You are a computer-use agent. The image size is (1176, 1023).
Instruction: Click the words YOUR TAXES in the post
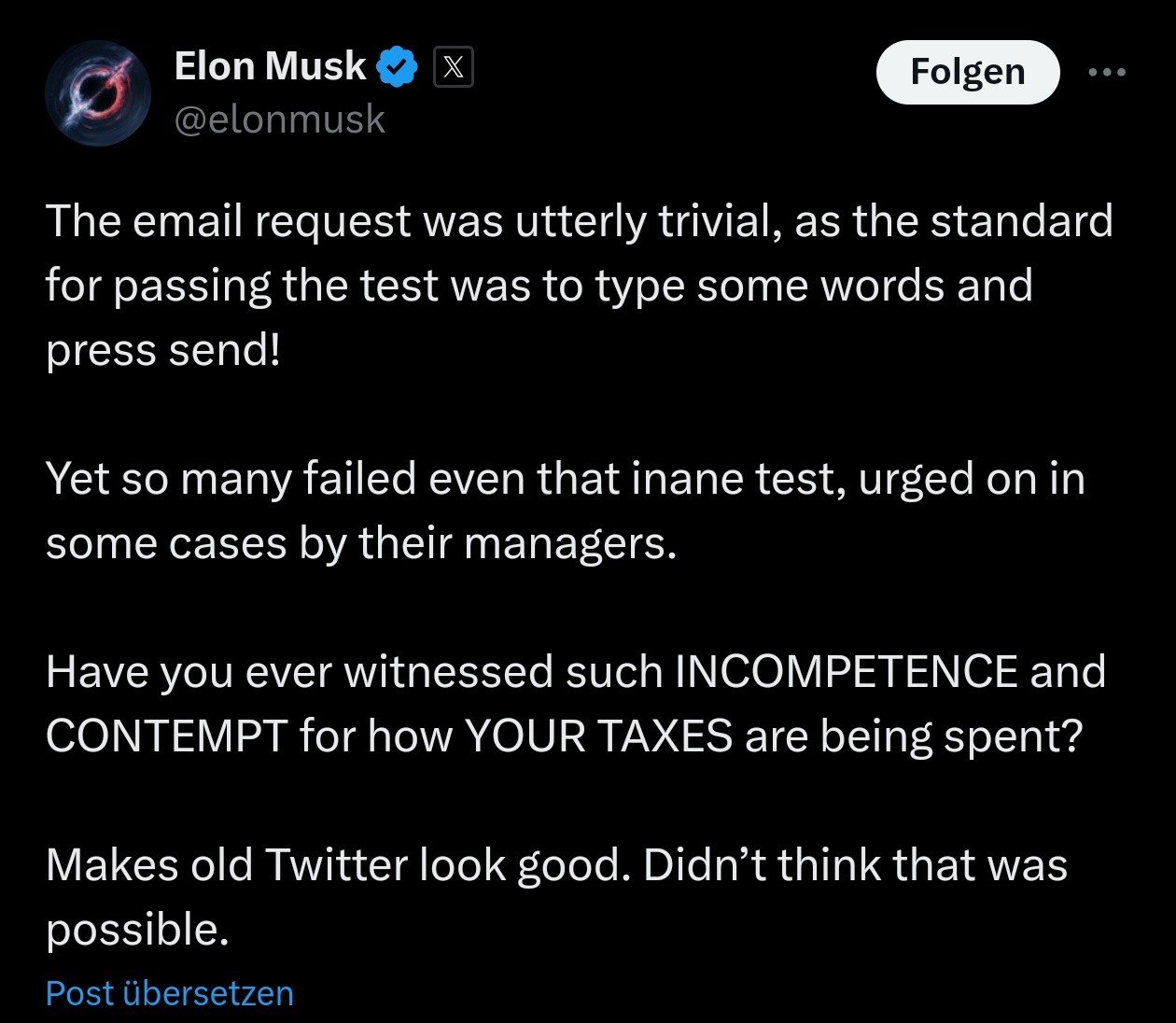coord(597,736)
